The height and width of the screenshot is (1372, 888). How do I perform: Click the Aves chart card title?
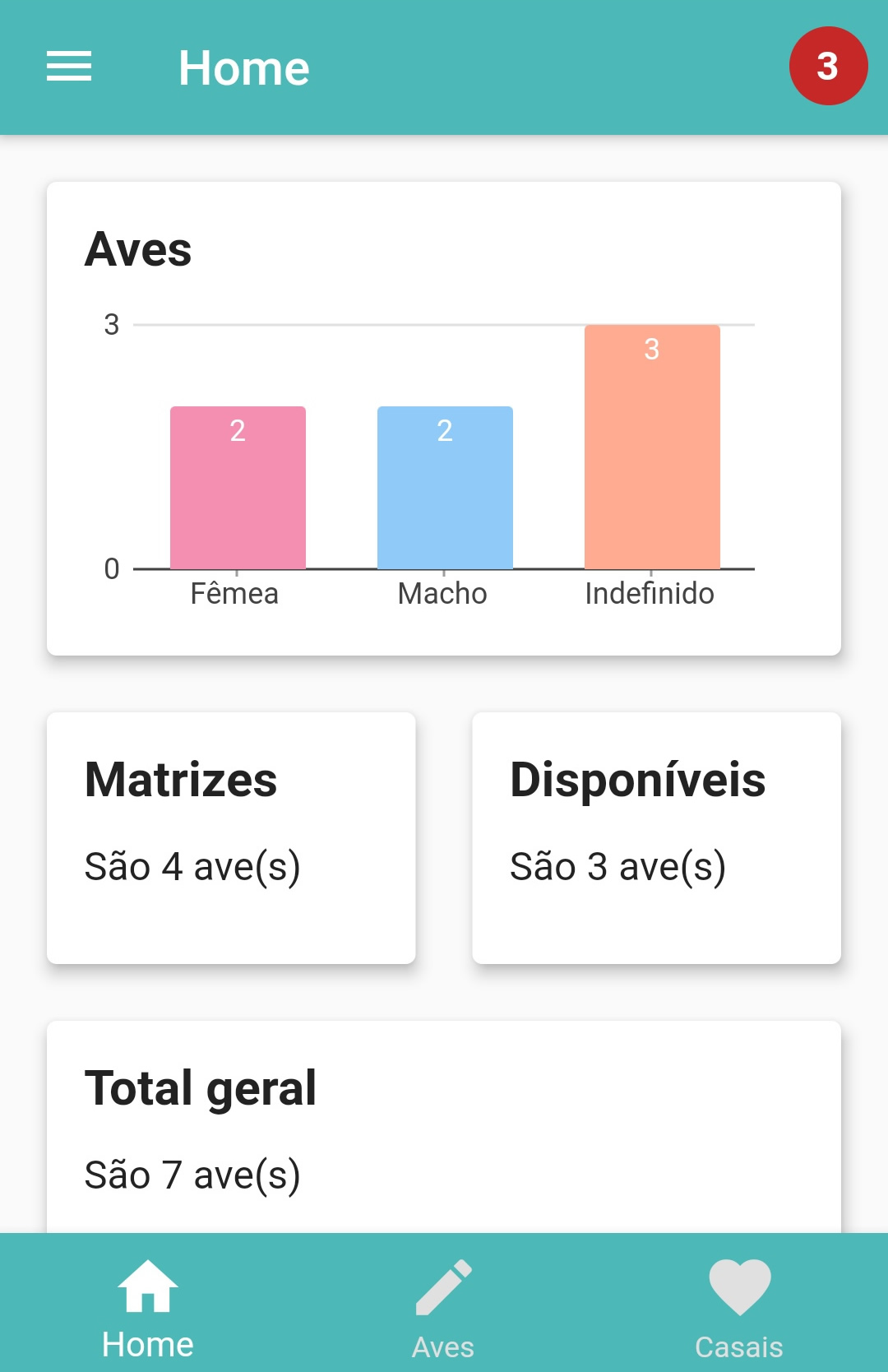point(138,249)
